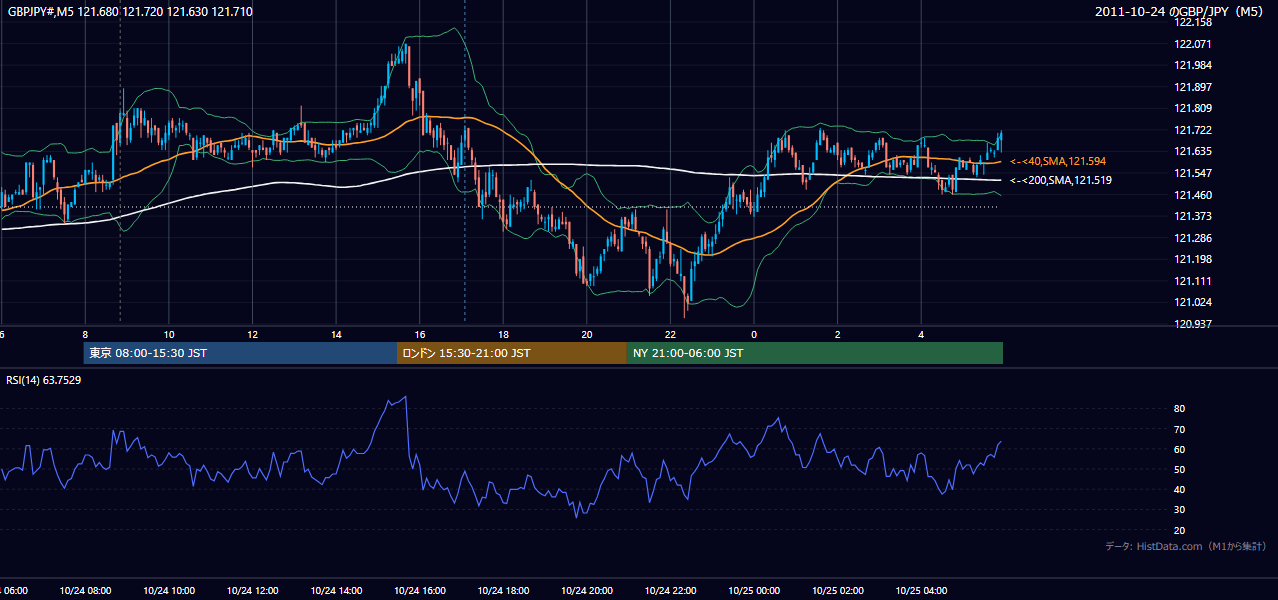
Task: Click the hour label 16 under the price chart
Action: [x=420, y=335]
